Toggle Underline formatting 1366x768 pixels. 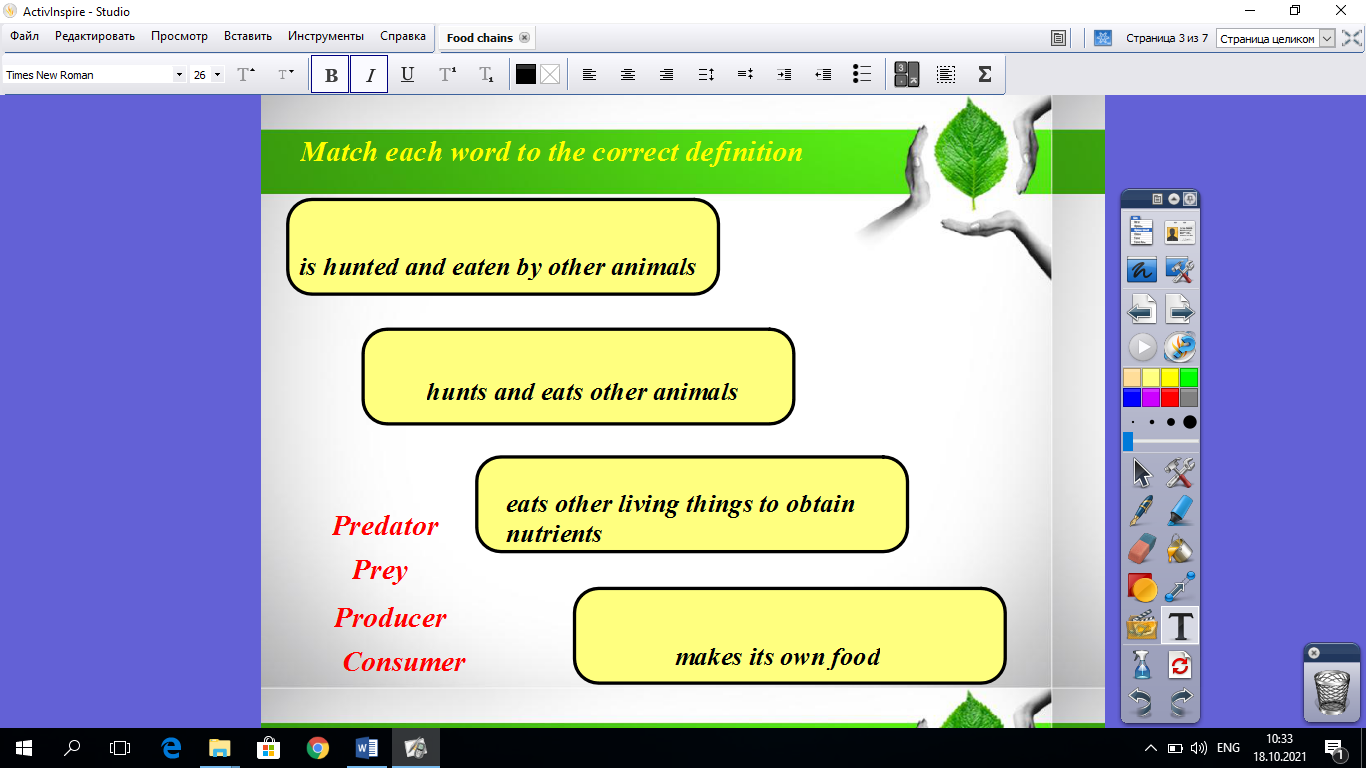point(407,75)
